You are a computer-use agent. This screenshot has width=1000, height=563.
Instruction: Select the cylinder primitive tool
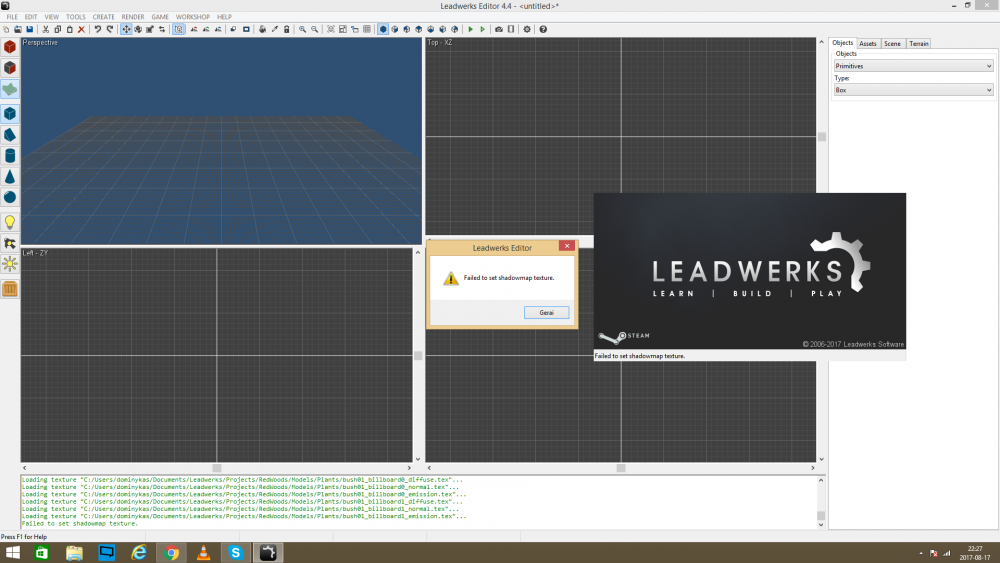coord(10,156)
